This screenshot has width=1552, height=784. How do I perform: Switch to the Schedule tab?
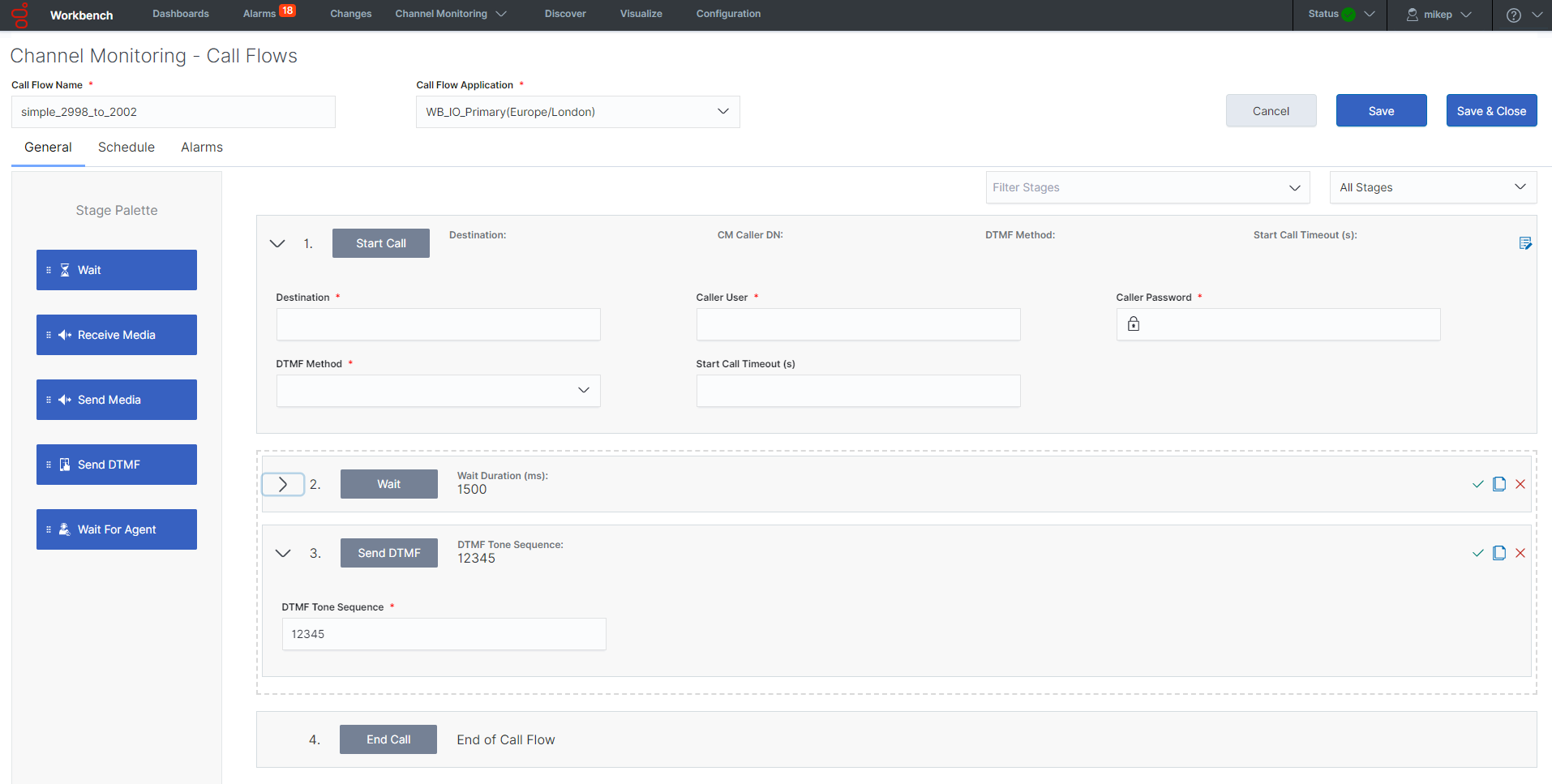(x=126, y=147)
